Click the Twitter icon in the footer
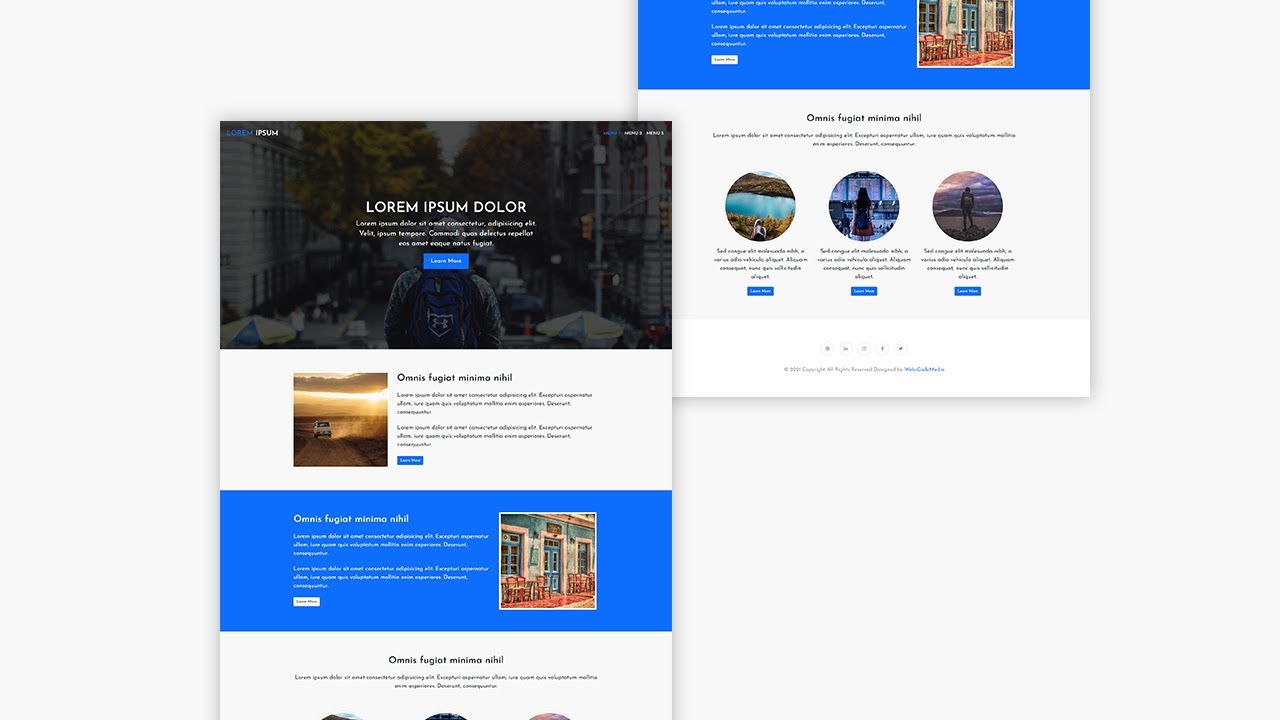 (901, 349)
